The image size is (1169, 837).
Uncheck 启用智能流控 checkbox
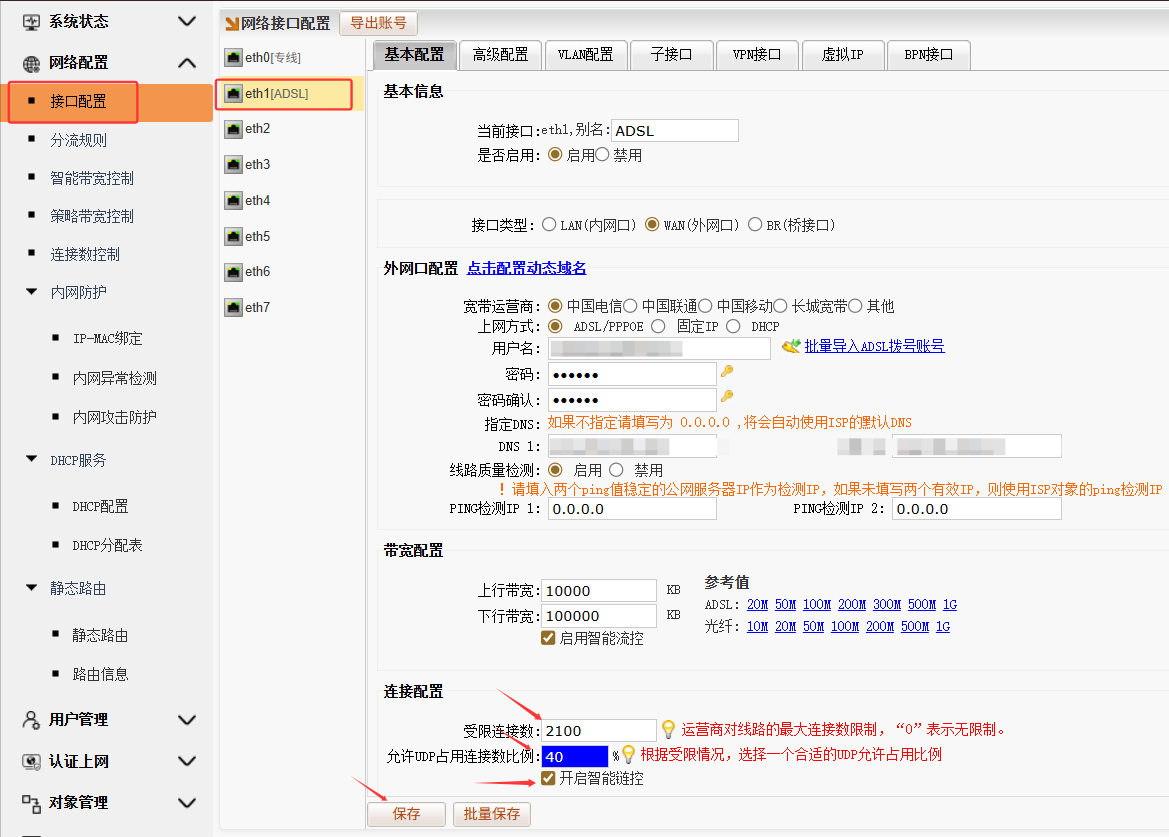548,638
